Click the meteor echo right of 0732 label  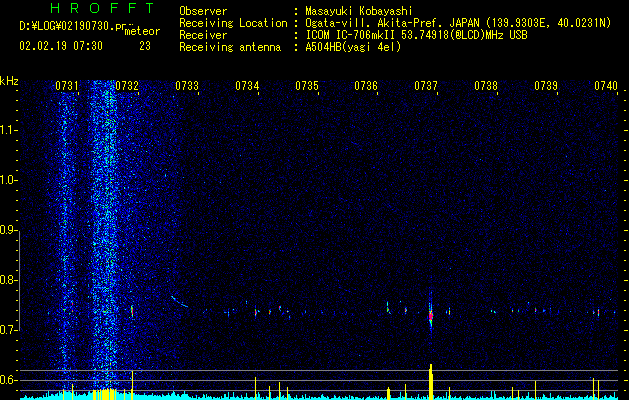(132, 311)
